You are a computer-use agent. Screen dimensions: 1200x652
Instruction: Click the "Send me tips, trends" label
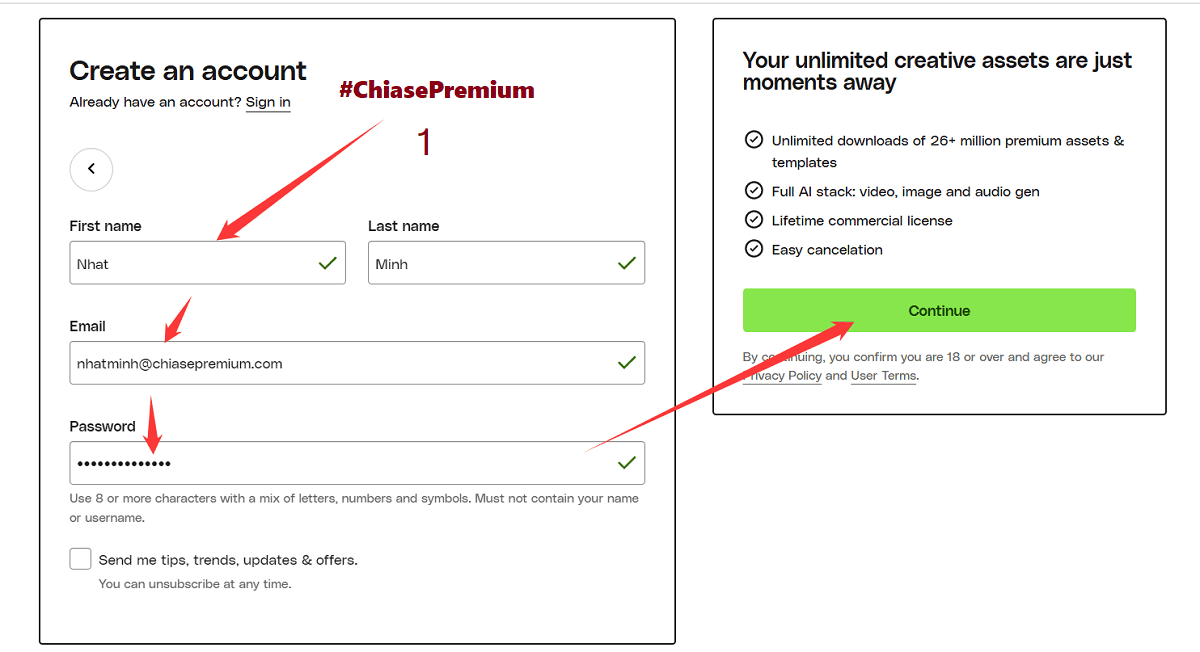point(228,560)
